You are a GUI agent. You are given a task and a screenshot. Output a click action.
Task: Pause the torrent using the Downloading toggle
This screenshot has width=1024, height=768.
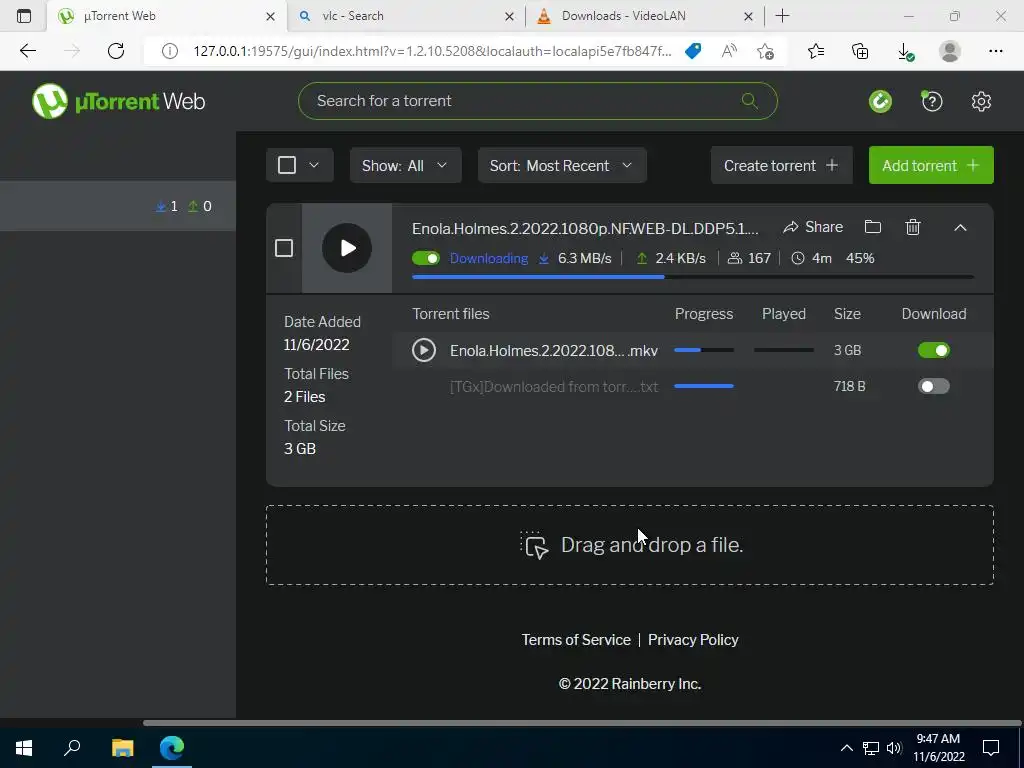click(x=426, y=259)
